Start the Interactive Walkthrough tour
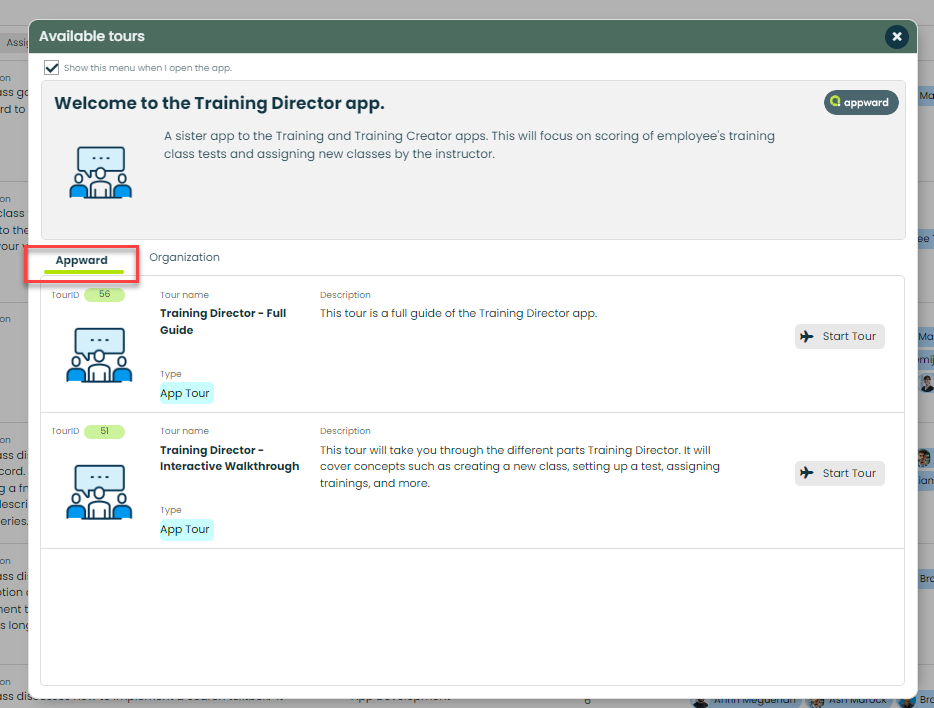The width and height of the screenshot is (934, 708). 839,473
